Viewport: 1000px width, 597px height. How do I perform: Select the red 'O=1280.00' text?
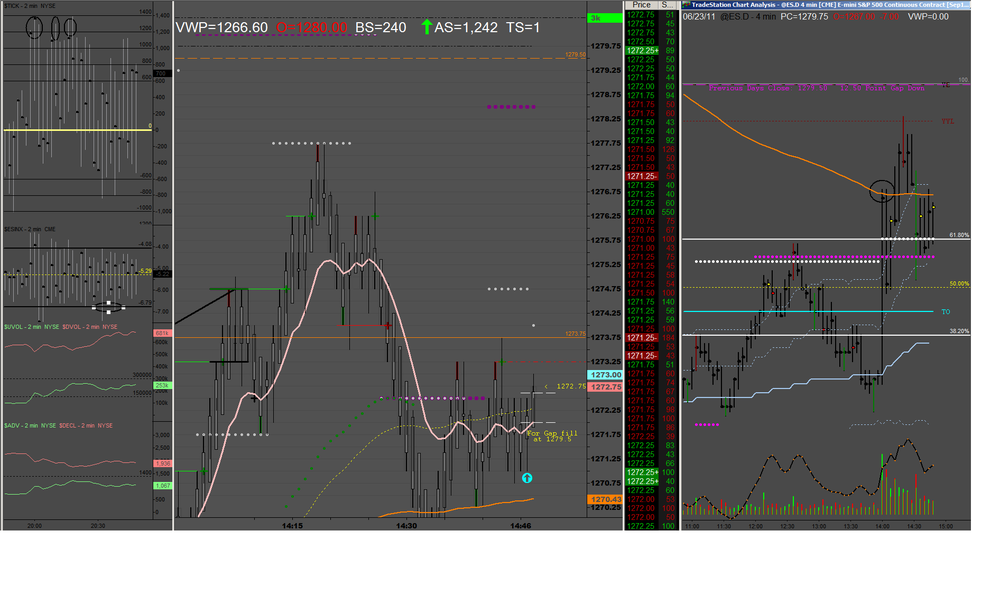point(311,27)
